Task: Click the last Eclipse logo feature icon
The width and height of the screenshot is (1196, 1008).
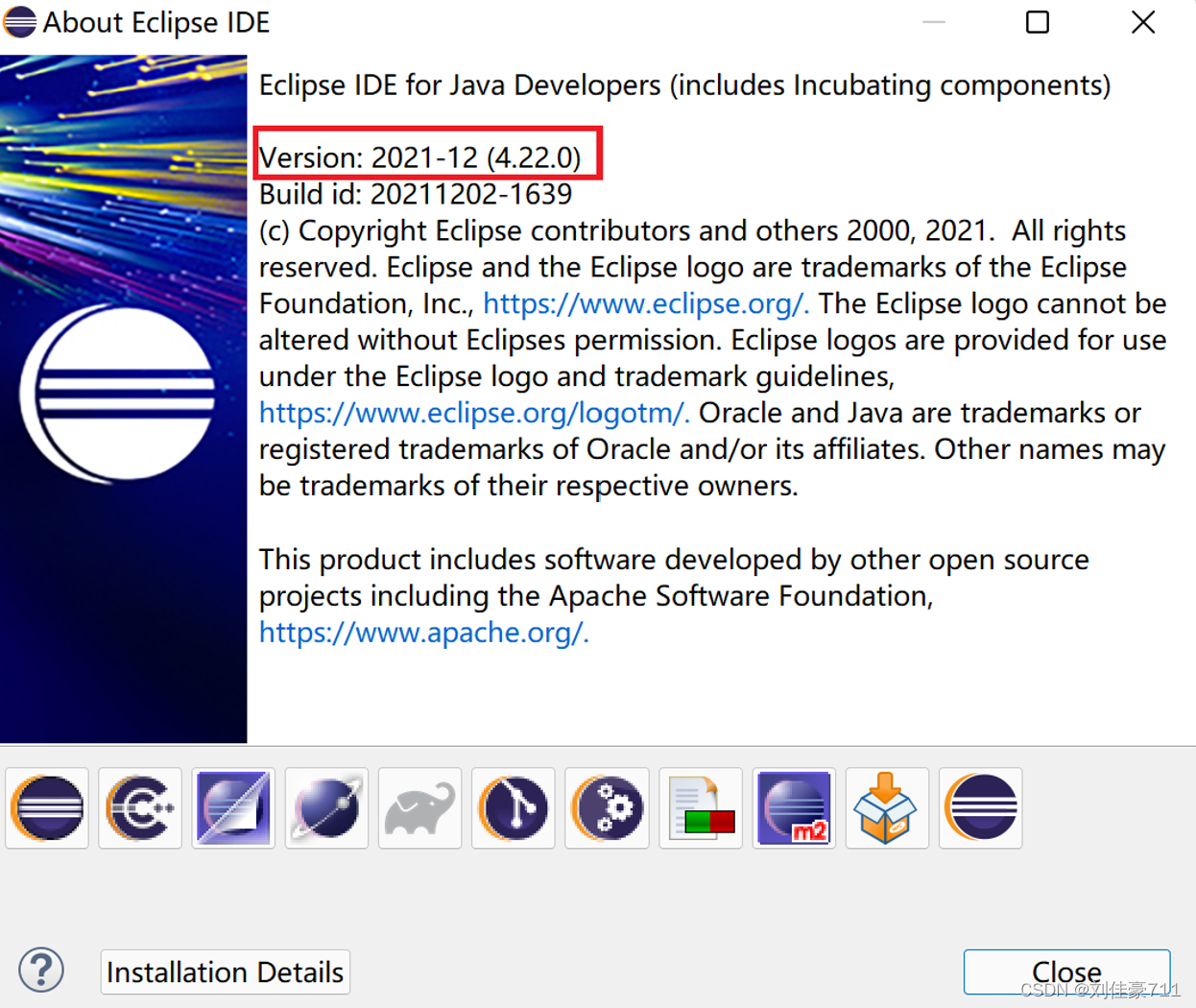Action: point(980,808)
